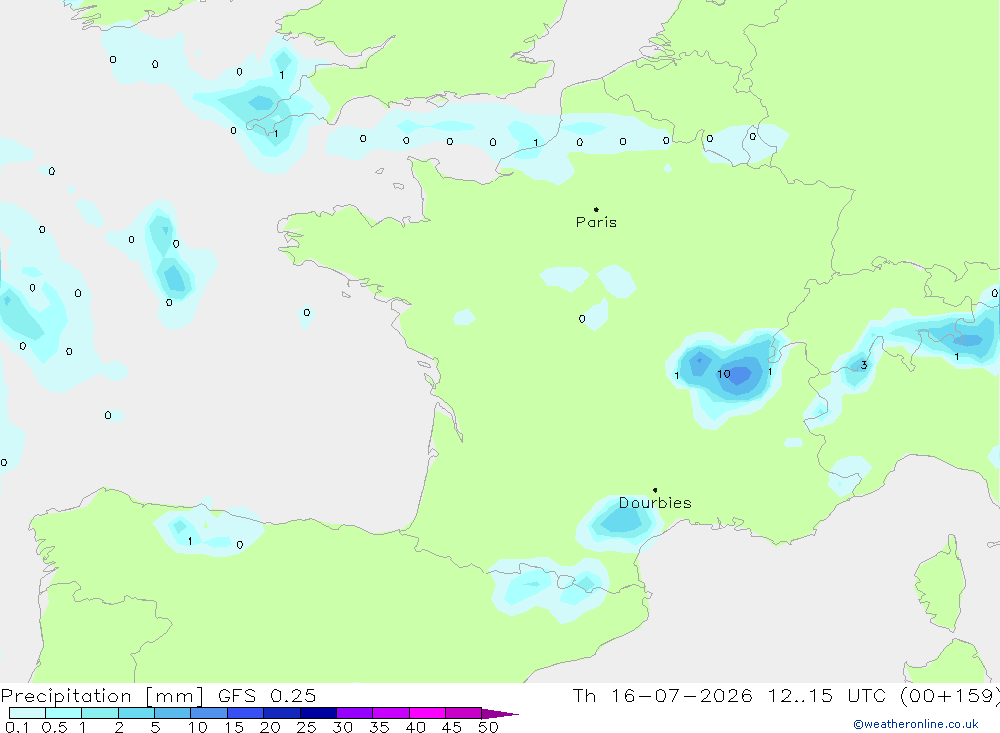Select the purple 30 mm legend swatch
The height and width of the screenshot is (733, 1000).
click(x=355, y=713)
